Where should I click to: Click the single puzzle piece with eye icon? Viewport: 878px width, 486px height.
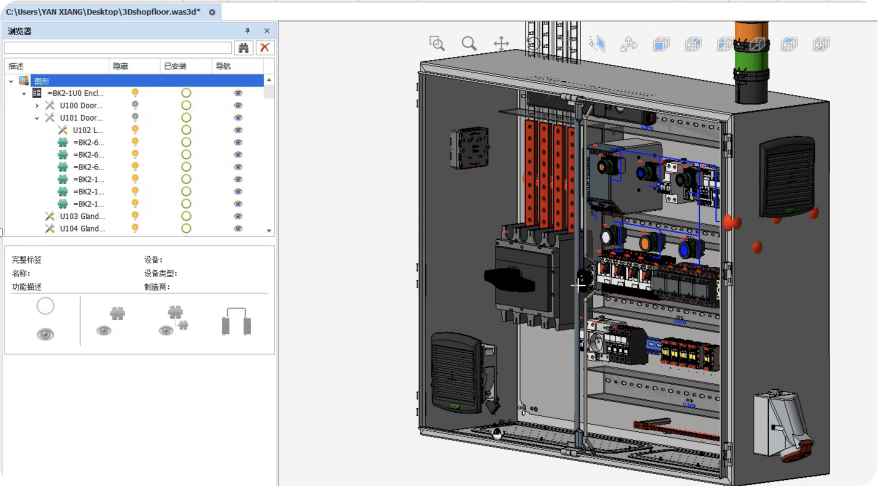[111, 321]
